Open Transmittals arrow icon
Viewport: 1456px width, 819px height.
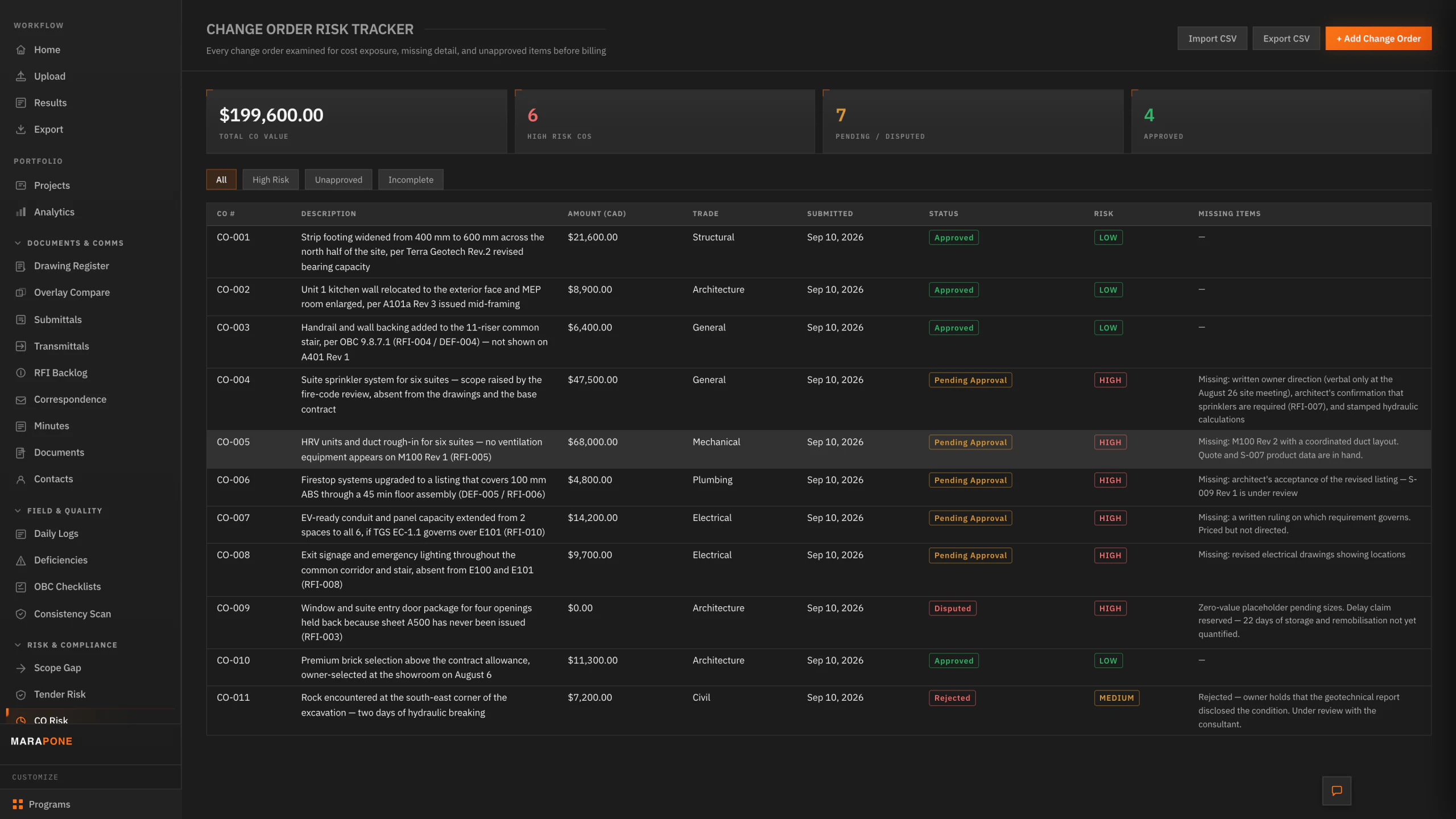(x=21, y=346)
